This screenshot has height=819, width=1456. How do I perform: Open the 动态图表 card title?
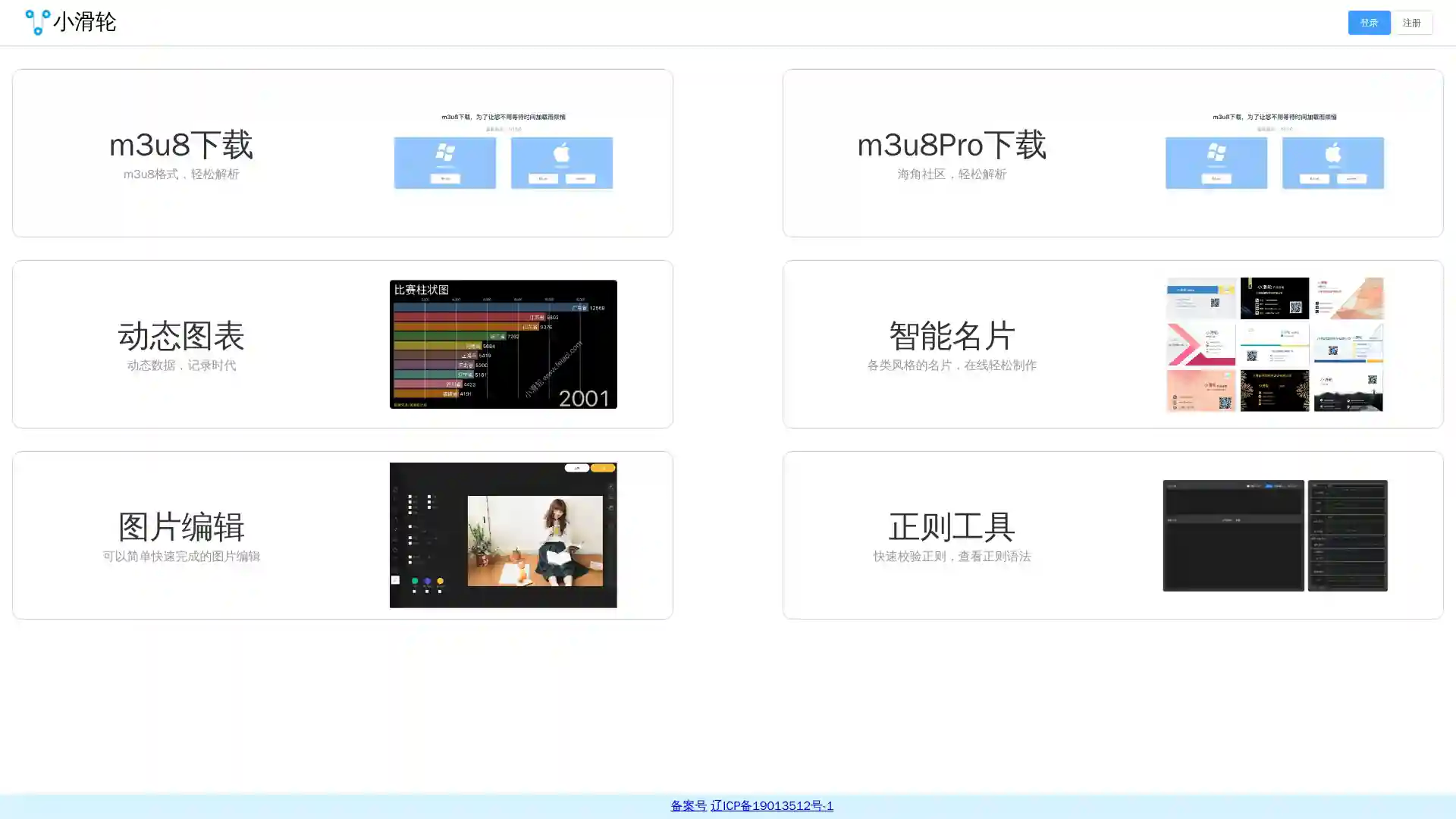click(x=180, y=336)
